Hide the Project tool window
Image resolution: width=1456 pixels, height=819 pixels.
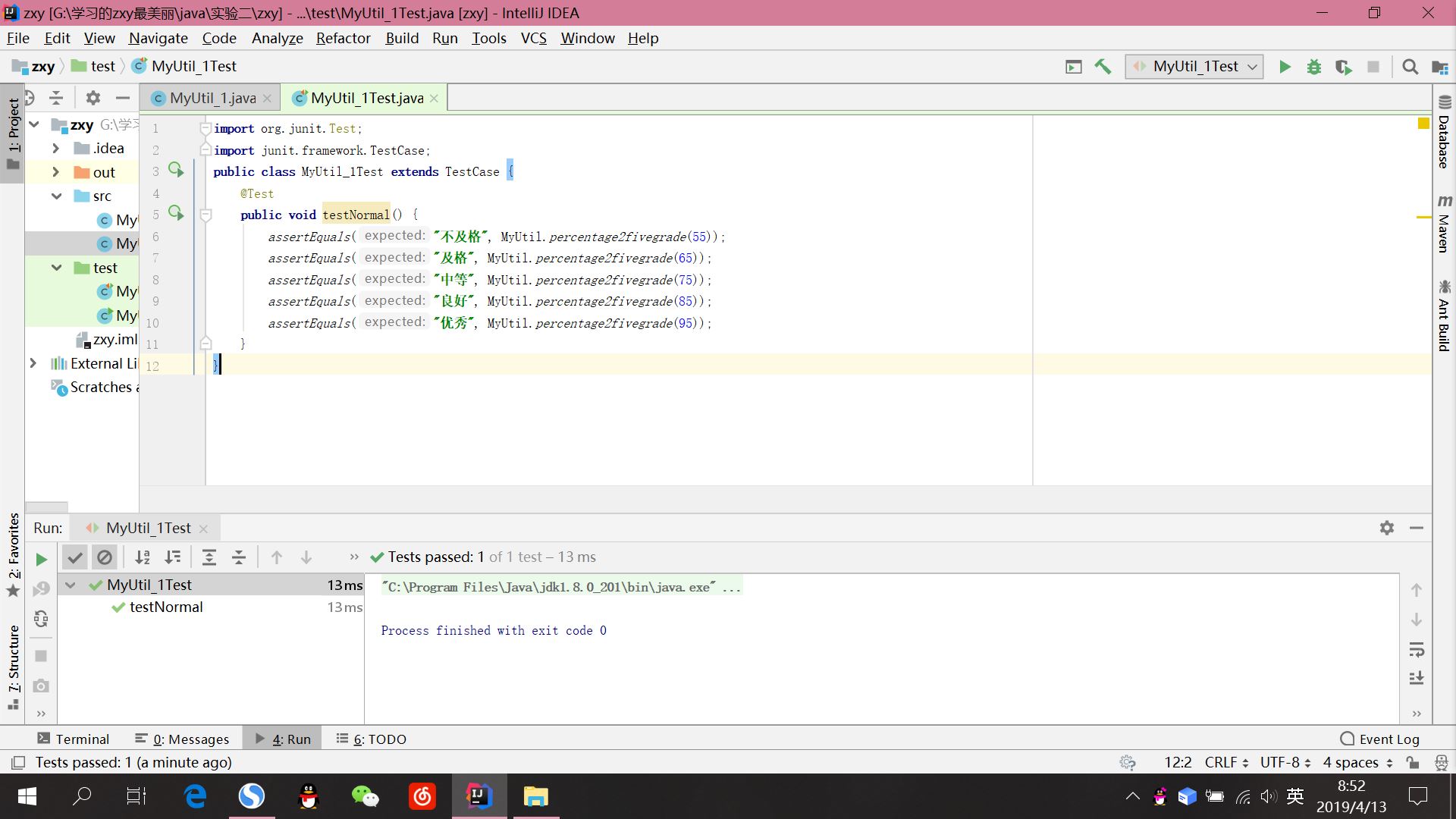pos(123,98)
